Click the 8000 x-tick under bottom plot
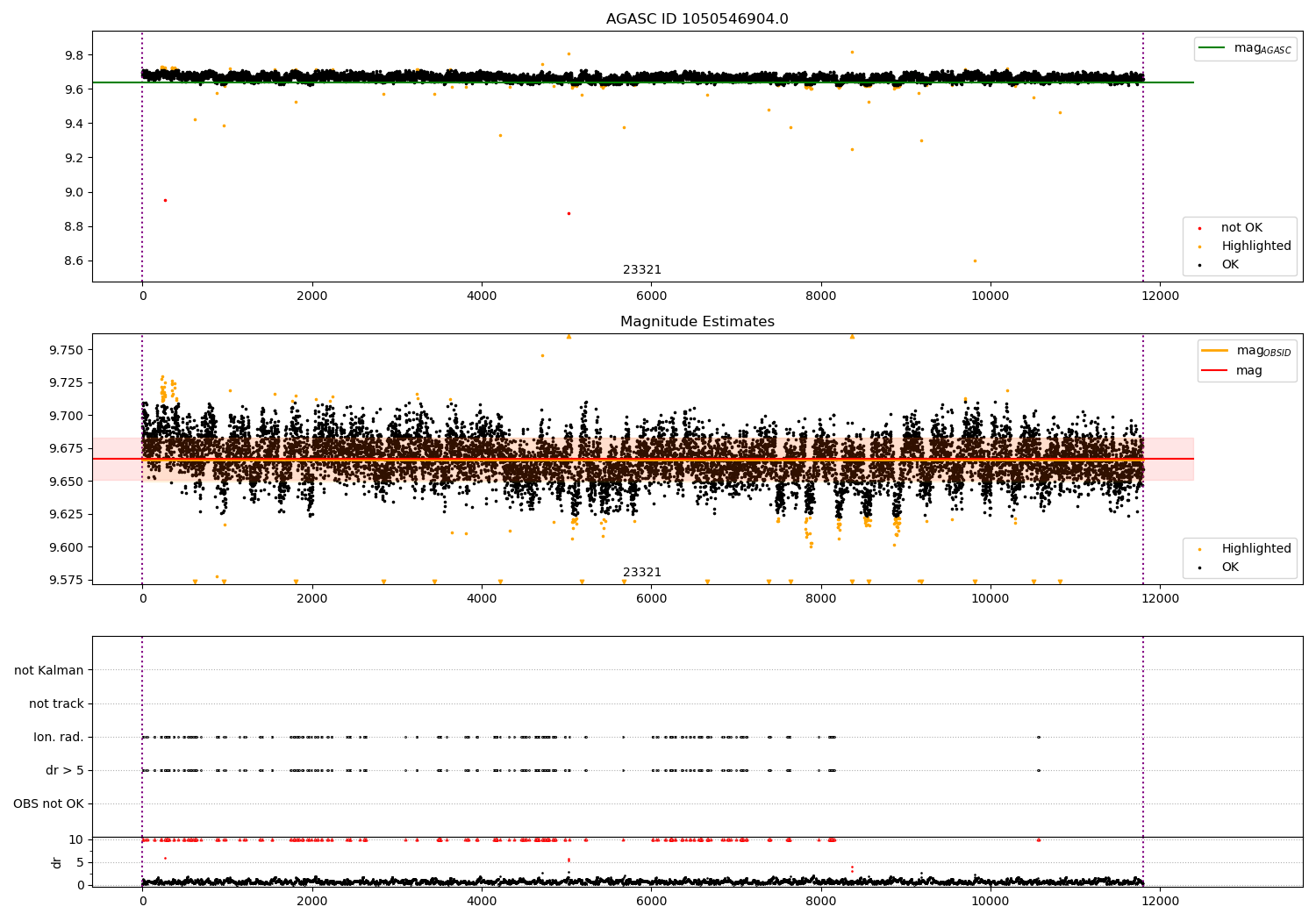1316x921 pixels. [821, 900]
